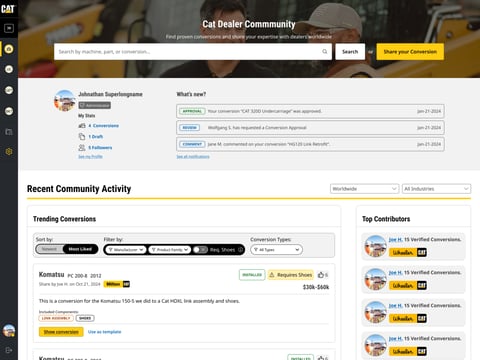Click the INSTALLED badge on Komatsu PC 200-8 card

coord(252,275)
